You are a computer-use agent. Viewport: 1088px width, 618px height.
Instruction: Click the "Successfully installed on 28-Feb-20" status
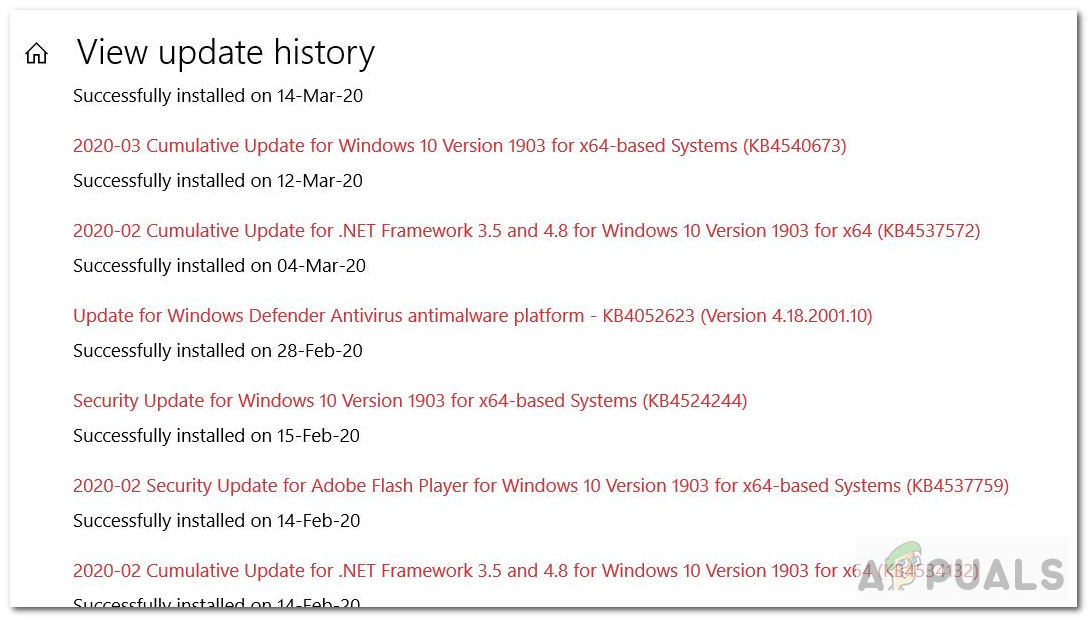click(217, 351)
